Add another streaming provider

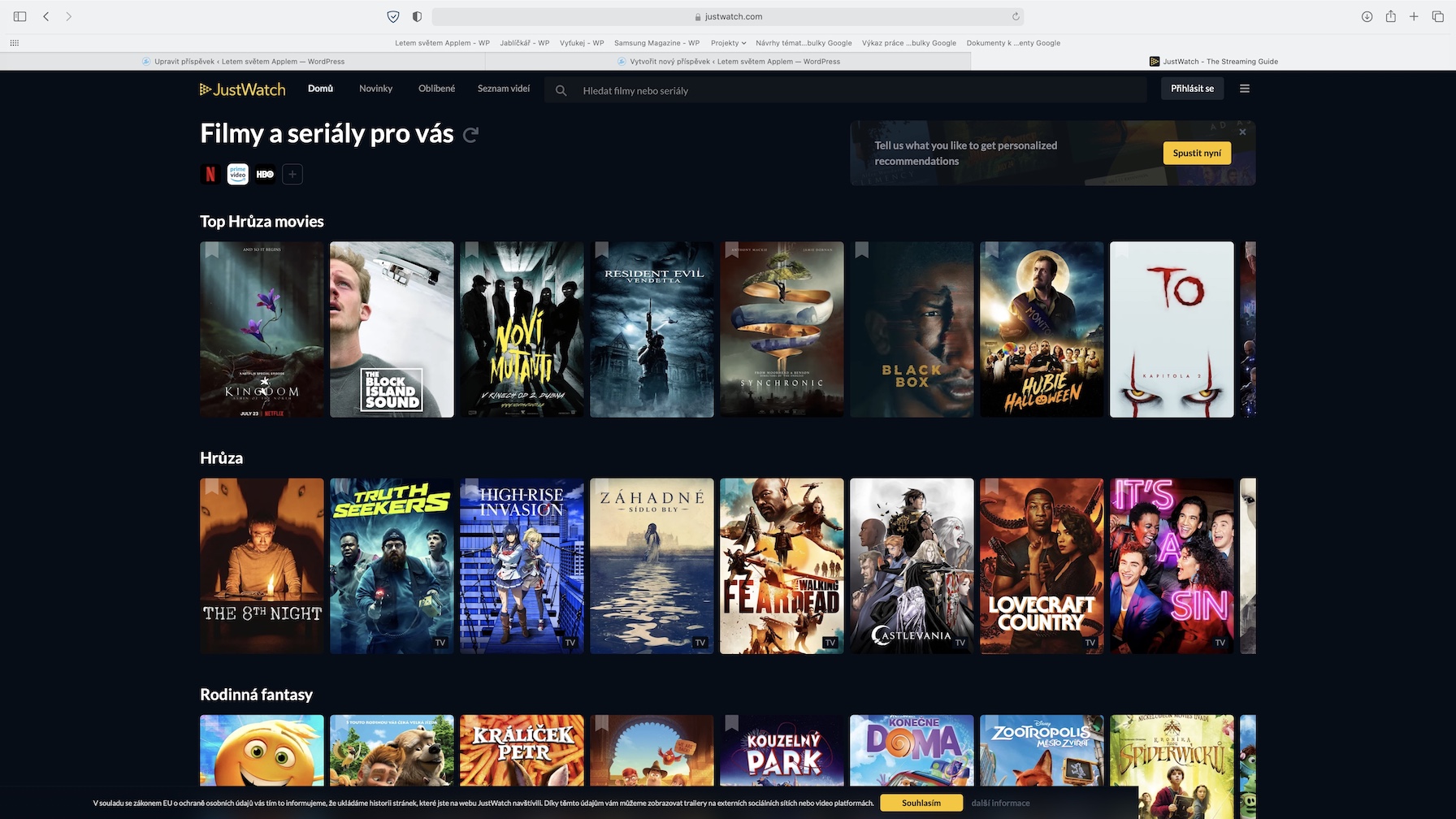point(292,174)
